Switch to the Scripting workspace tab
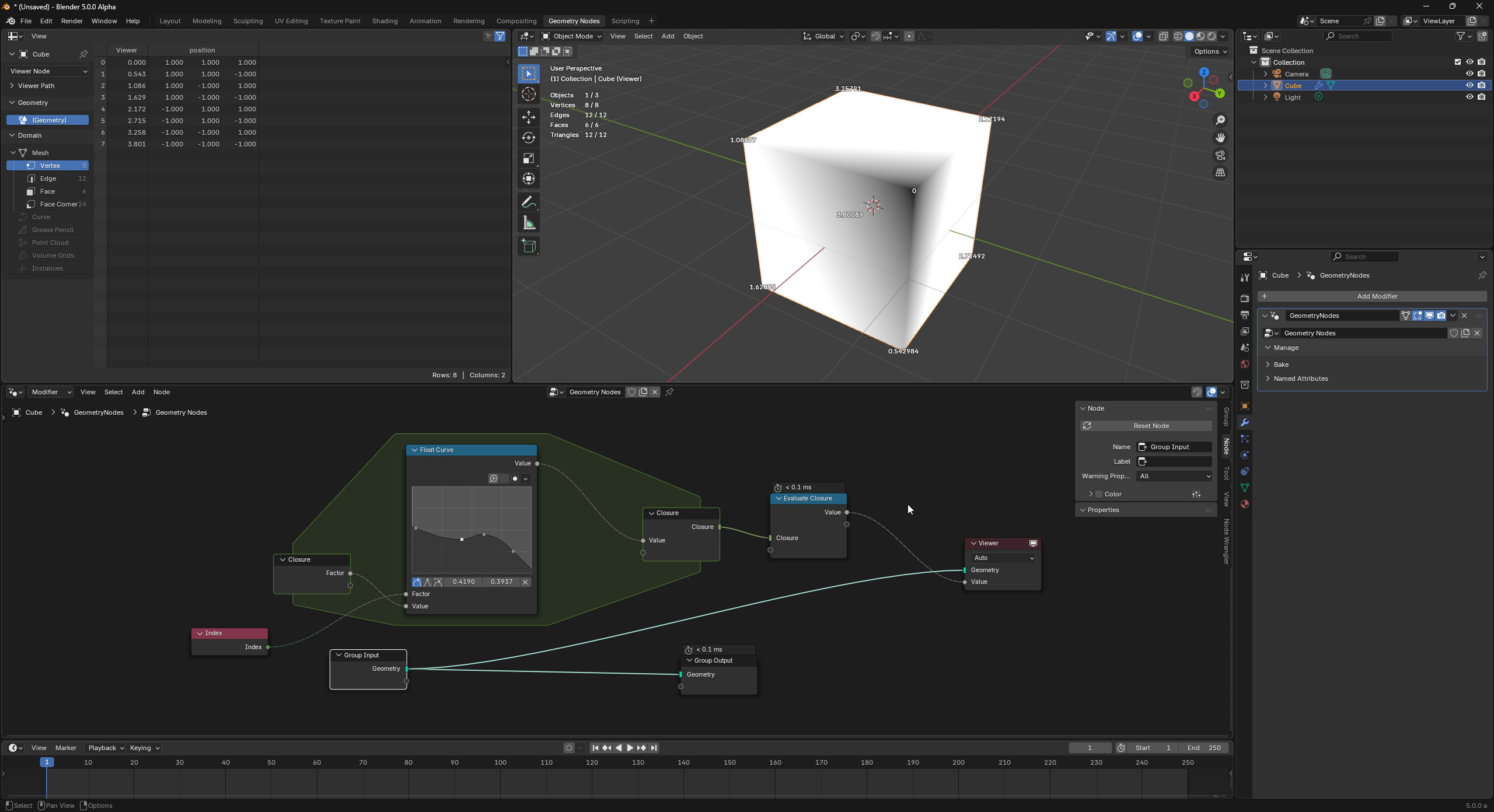The height and width of the screenshot is (812, 1494). [625, 21]
